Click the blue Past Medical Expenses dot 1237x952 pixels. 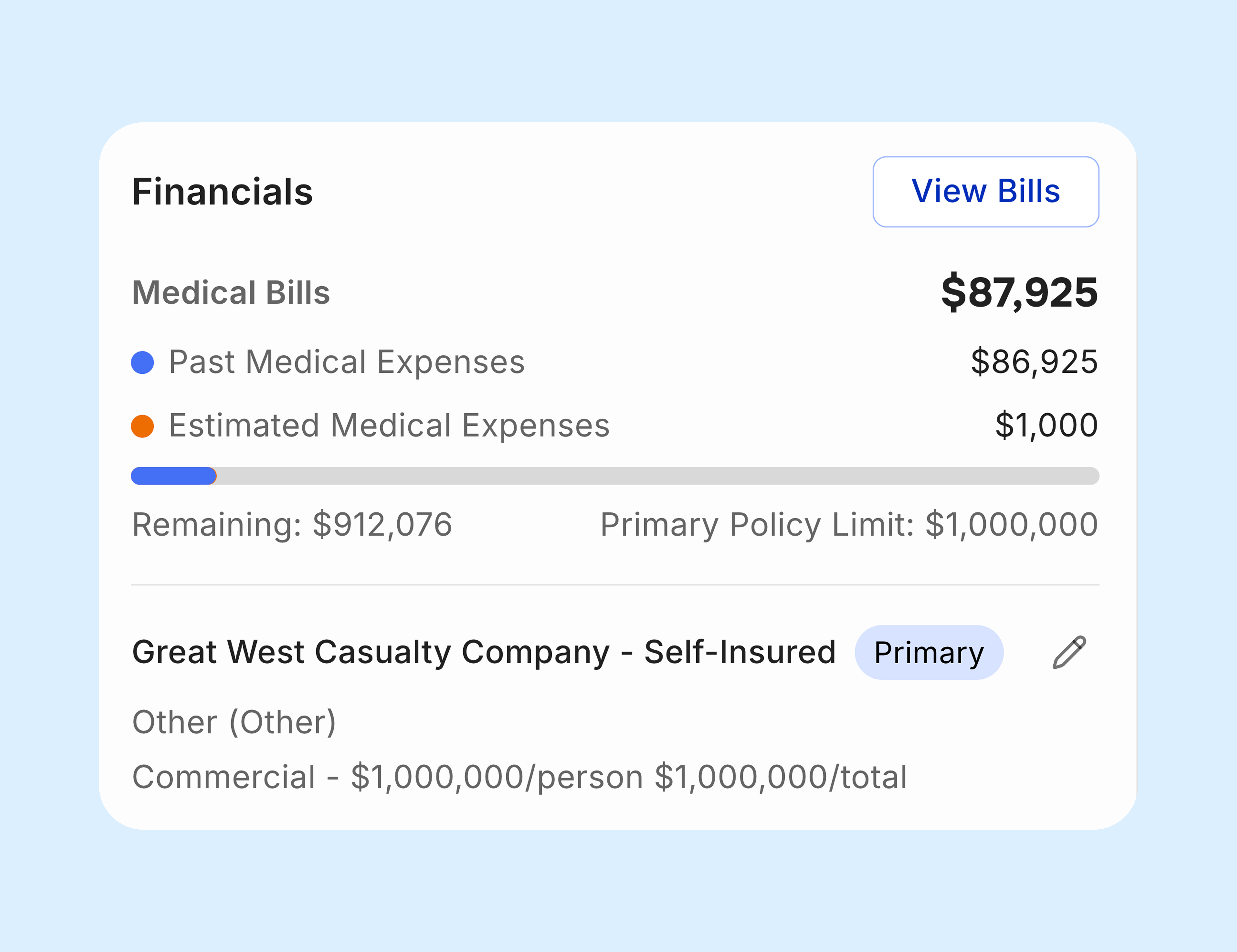click(142, 362)
